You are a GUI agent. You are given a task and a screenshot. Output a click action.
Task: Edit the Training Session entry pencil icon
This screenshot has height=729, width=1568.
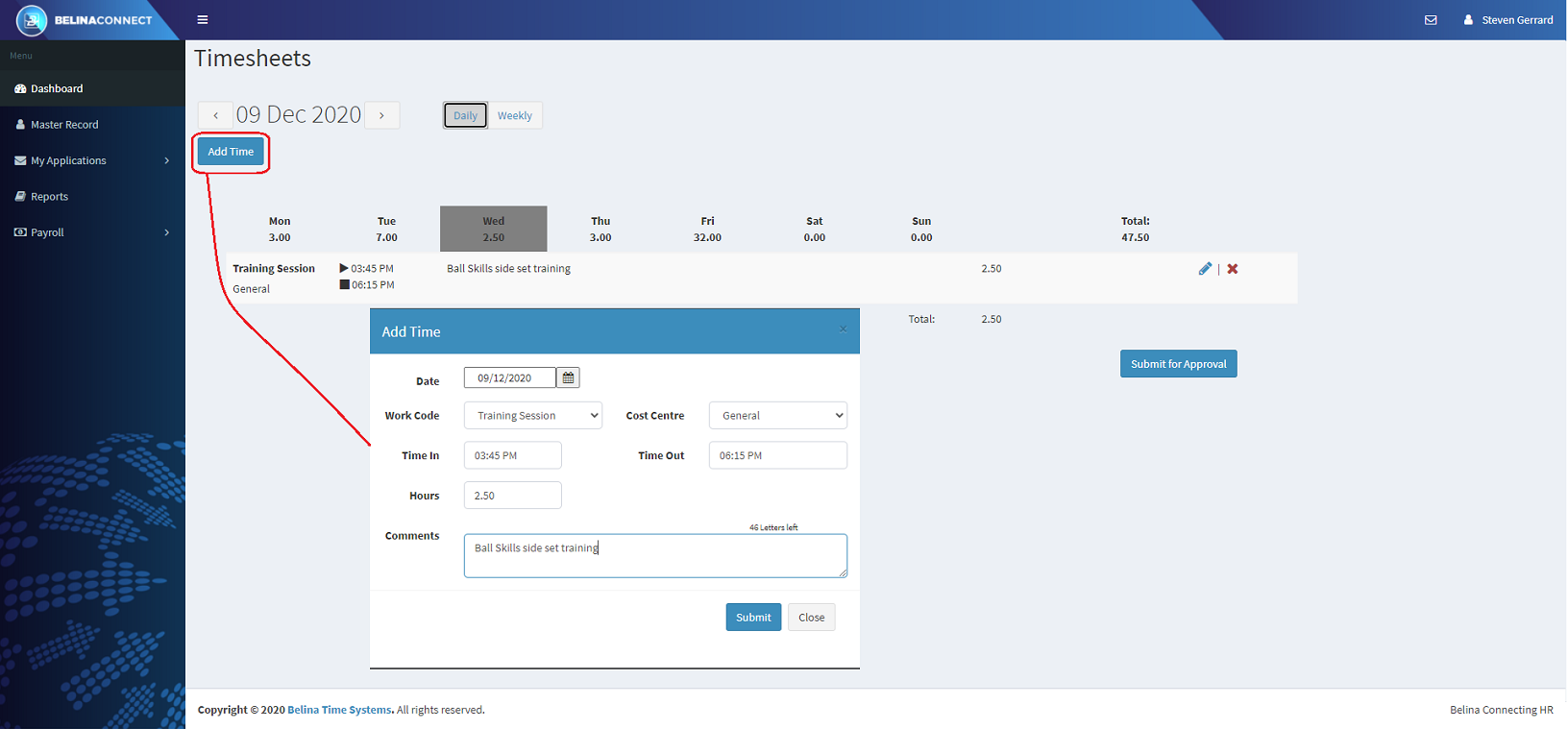(1205, 269)
